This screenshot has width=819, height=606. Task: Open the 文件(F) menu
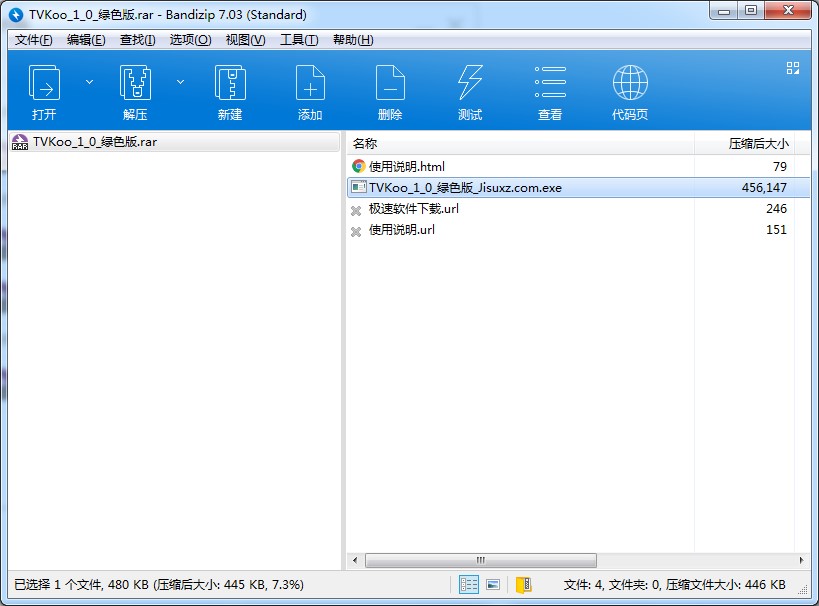[x=33, y=40]
